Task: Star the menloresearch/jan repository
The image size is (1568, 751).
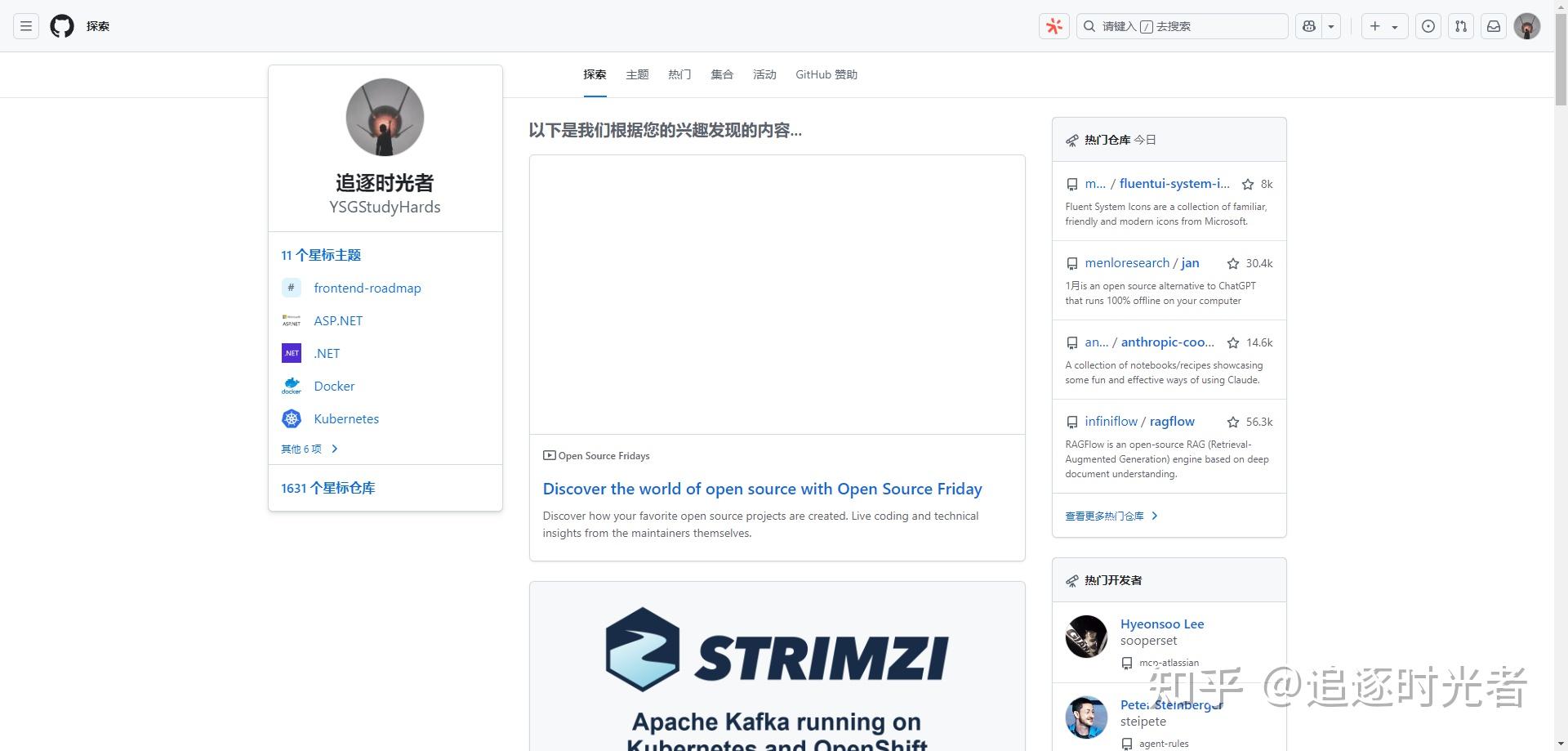Action: point(1232,263)
